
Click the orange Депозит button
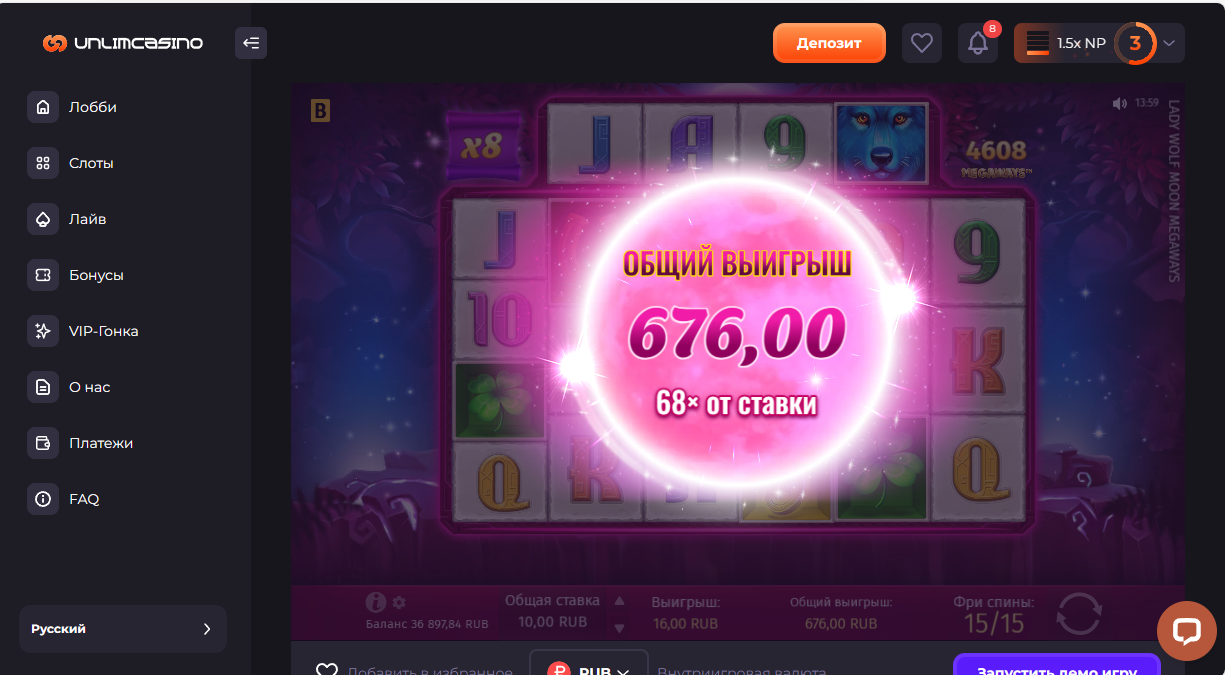pyautogui.click(x=829, y=43)
